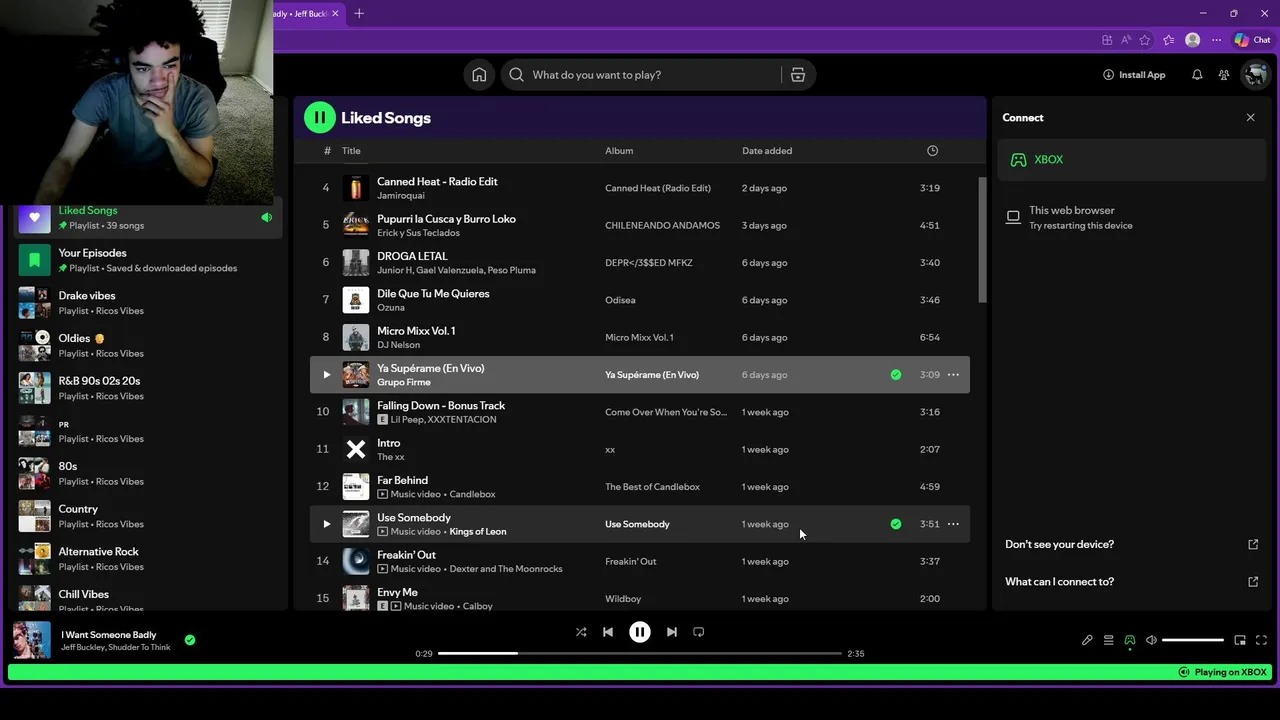Open browser Settings and more menu

click(x=1216, y=40)
